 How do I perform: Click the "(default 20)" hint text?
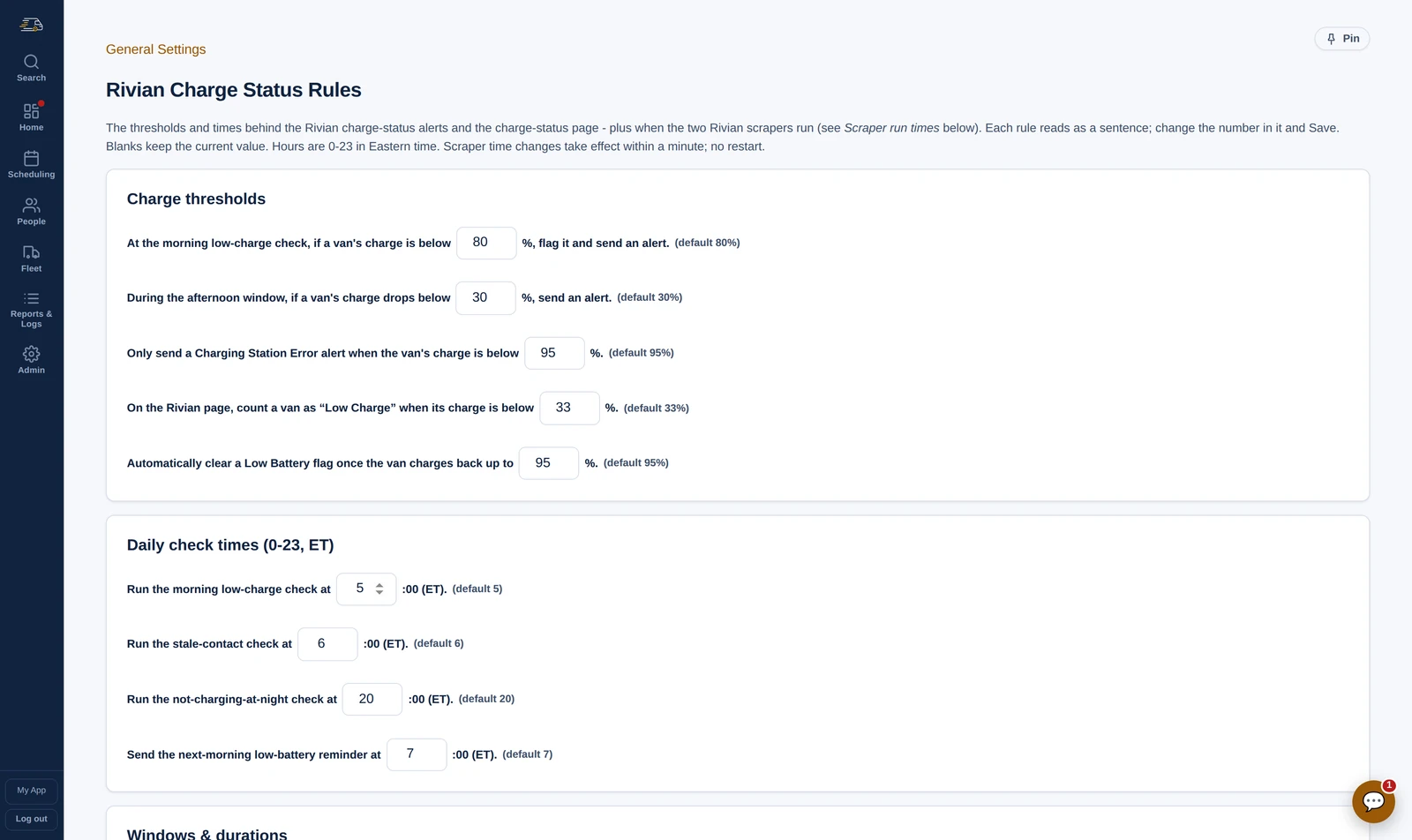pos(486,699)
